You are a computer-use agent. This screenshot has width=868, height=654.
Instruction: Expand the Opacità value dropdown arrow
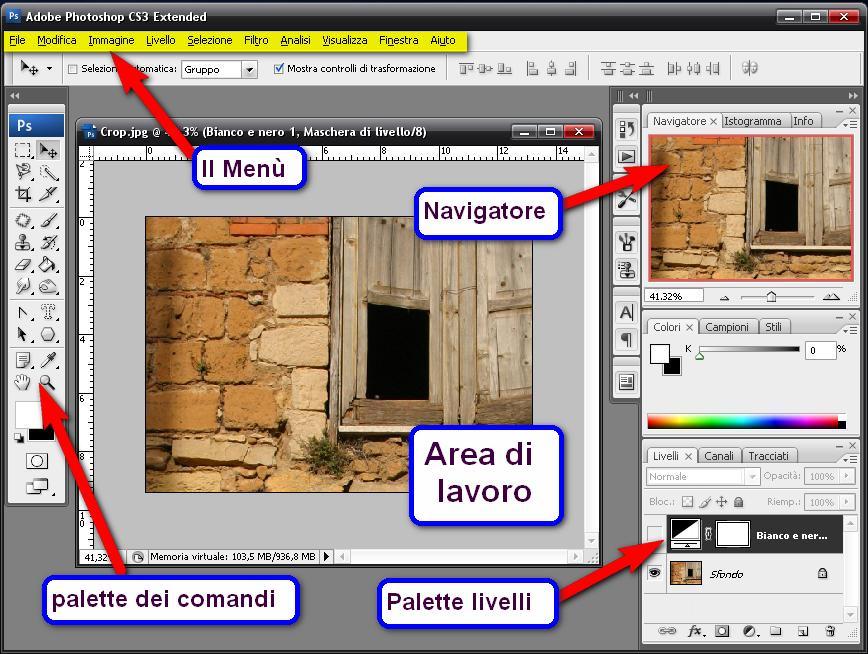click(846, 477)
